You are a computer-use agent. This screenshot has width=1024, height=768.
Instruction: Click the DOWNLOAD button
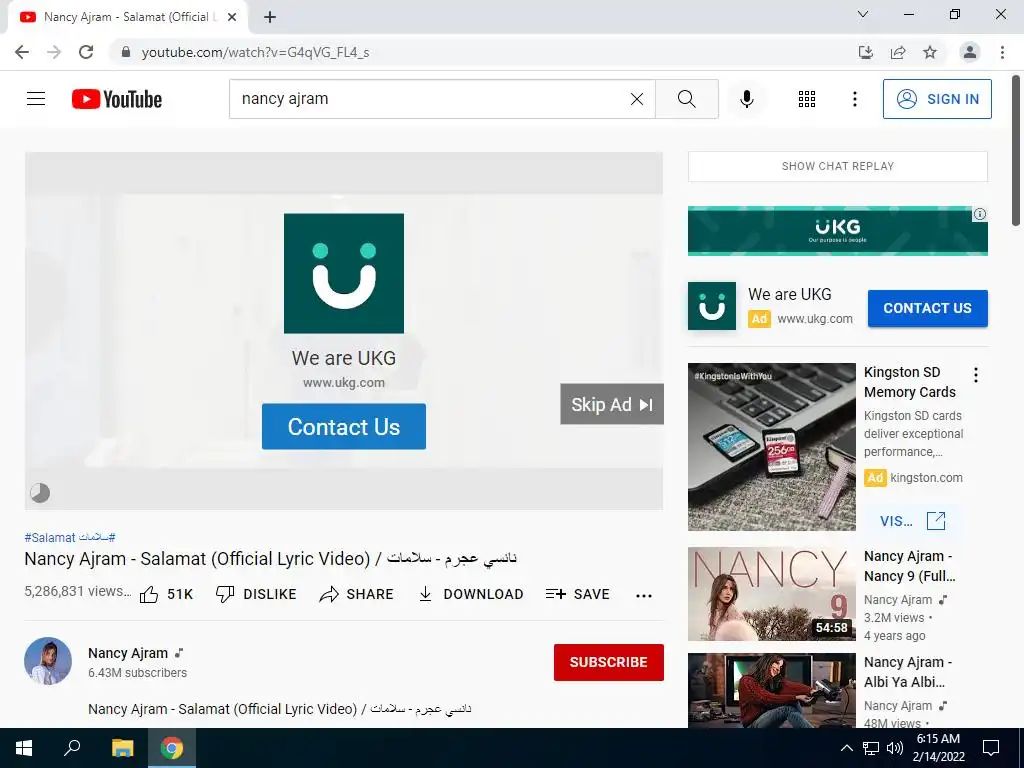pyautogui.click(x=471, y=594)
